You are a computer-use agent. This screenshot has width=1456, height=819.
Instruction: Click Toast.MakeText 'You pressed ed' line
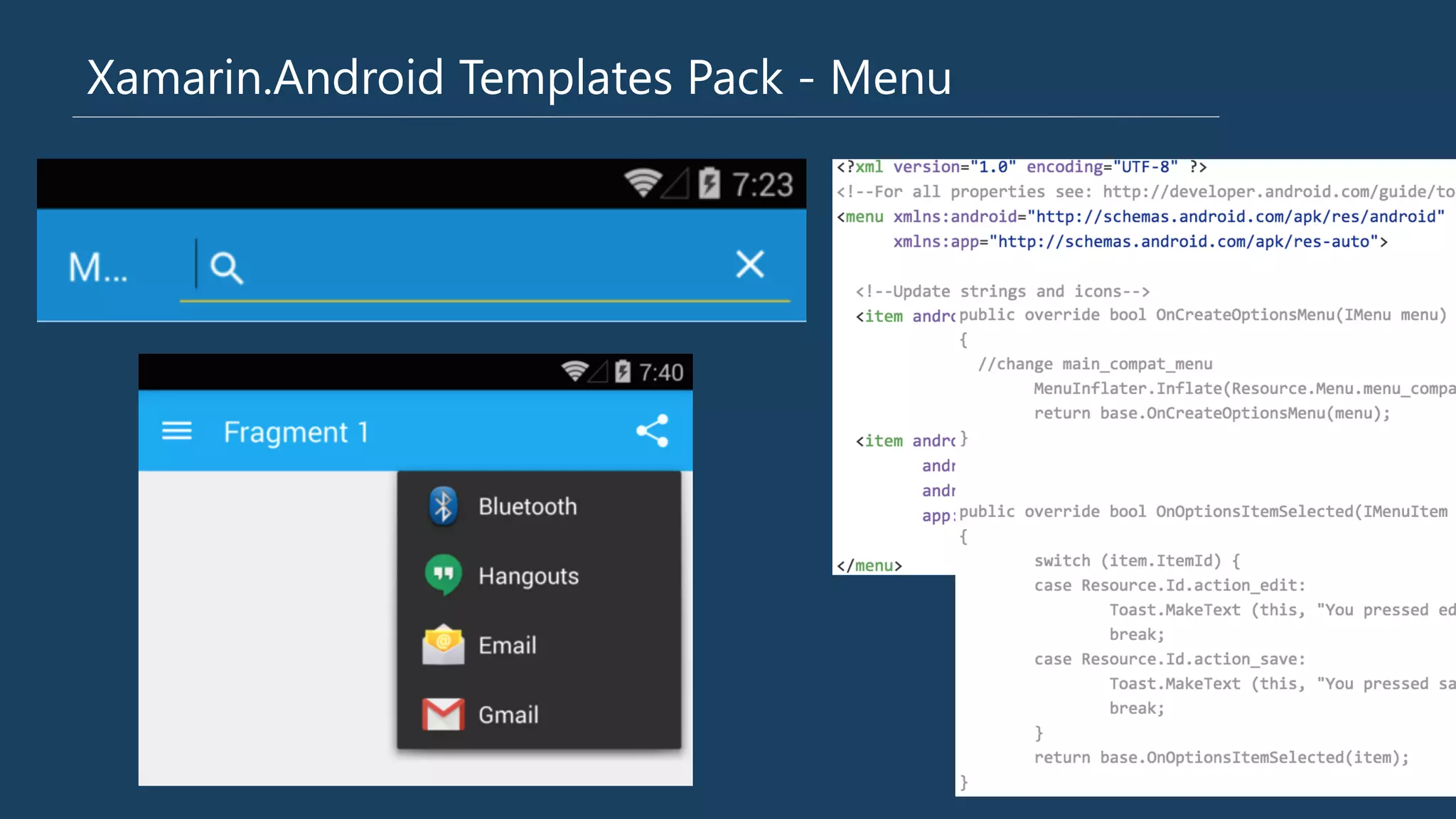point(1283,610)
